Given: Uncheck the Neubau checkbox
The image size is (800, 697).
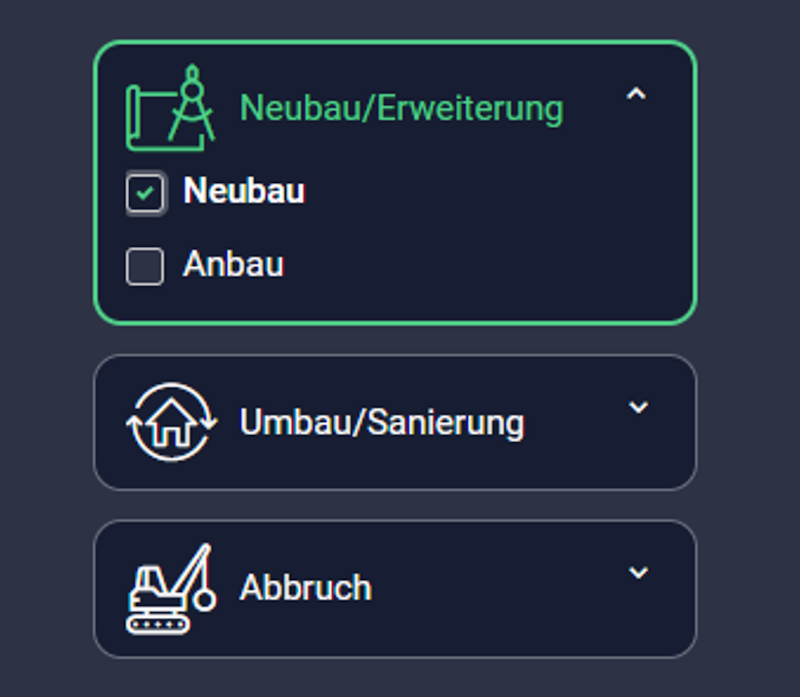Looking at the screenshot, I should point(145,193).
